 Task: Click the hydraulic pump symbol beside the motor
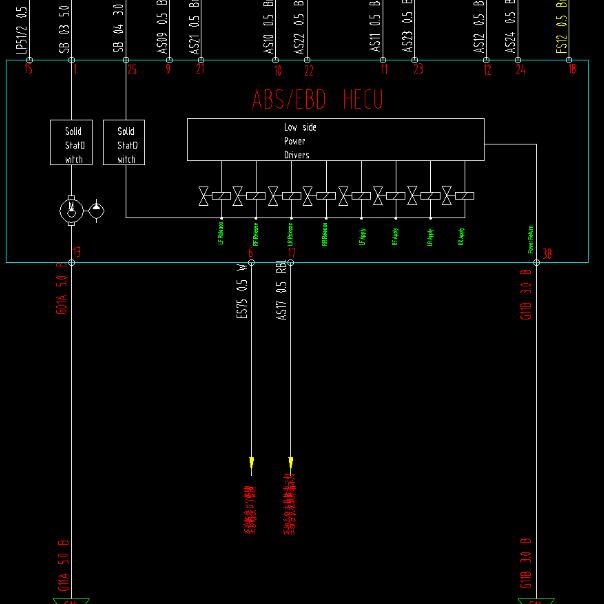pos(96,211)
